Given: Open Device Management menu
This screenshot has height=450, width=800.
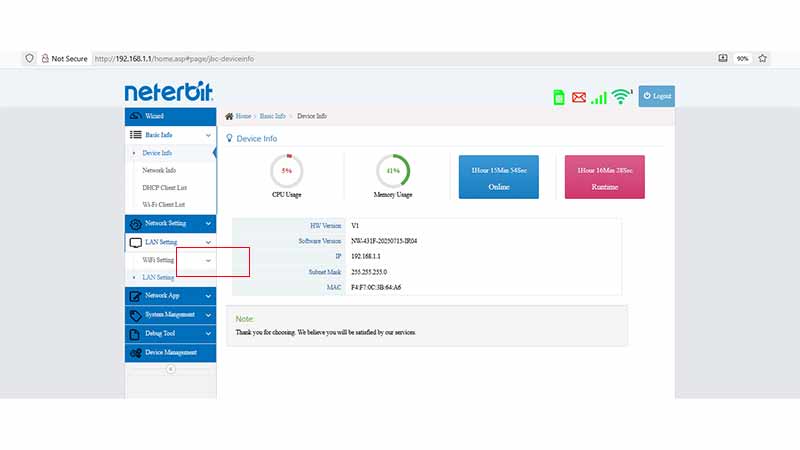Looking at the screenshot, I should coord(170,353).
